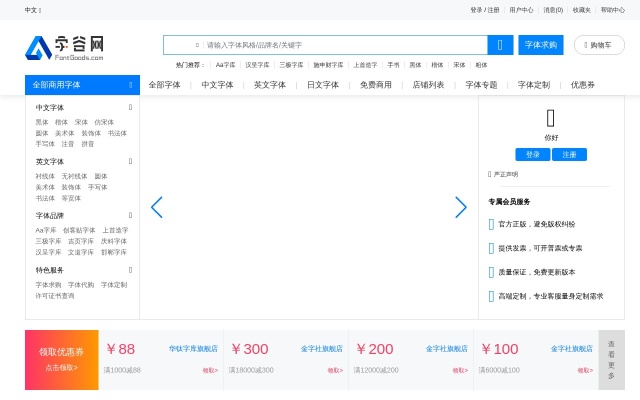Click the 字体求购 button beside search
Image resolution: width=640 pixels, height=400 pixels.
tap(541, 45)
